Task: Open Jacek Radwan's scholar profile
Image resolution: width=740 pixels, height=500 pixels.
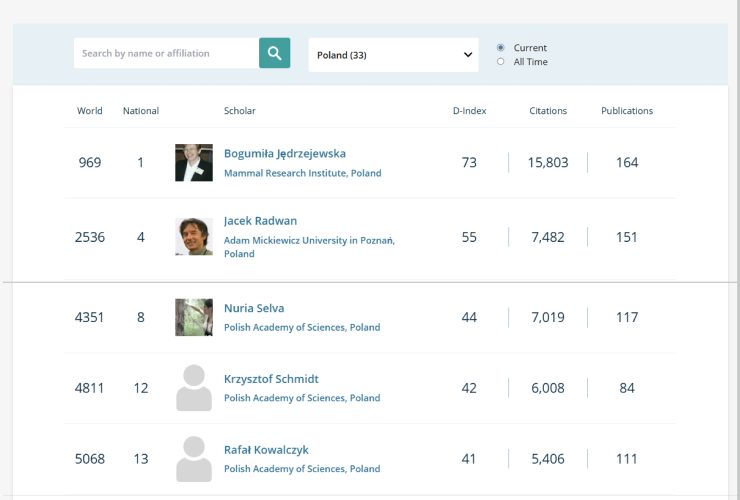Action: pyautogui.click(x=260, y=221)
